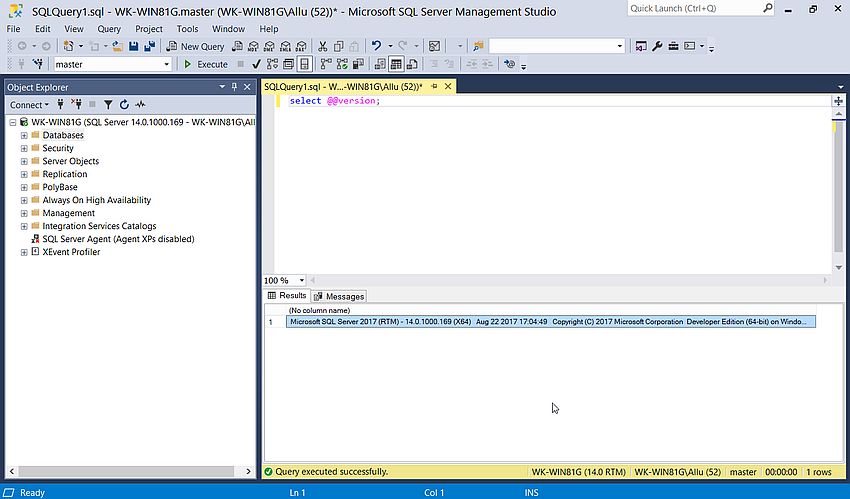Expand the Security folder
The width and height of the screenshot is (850, 499).
[x=24, y=148]
